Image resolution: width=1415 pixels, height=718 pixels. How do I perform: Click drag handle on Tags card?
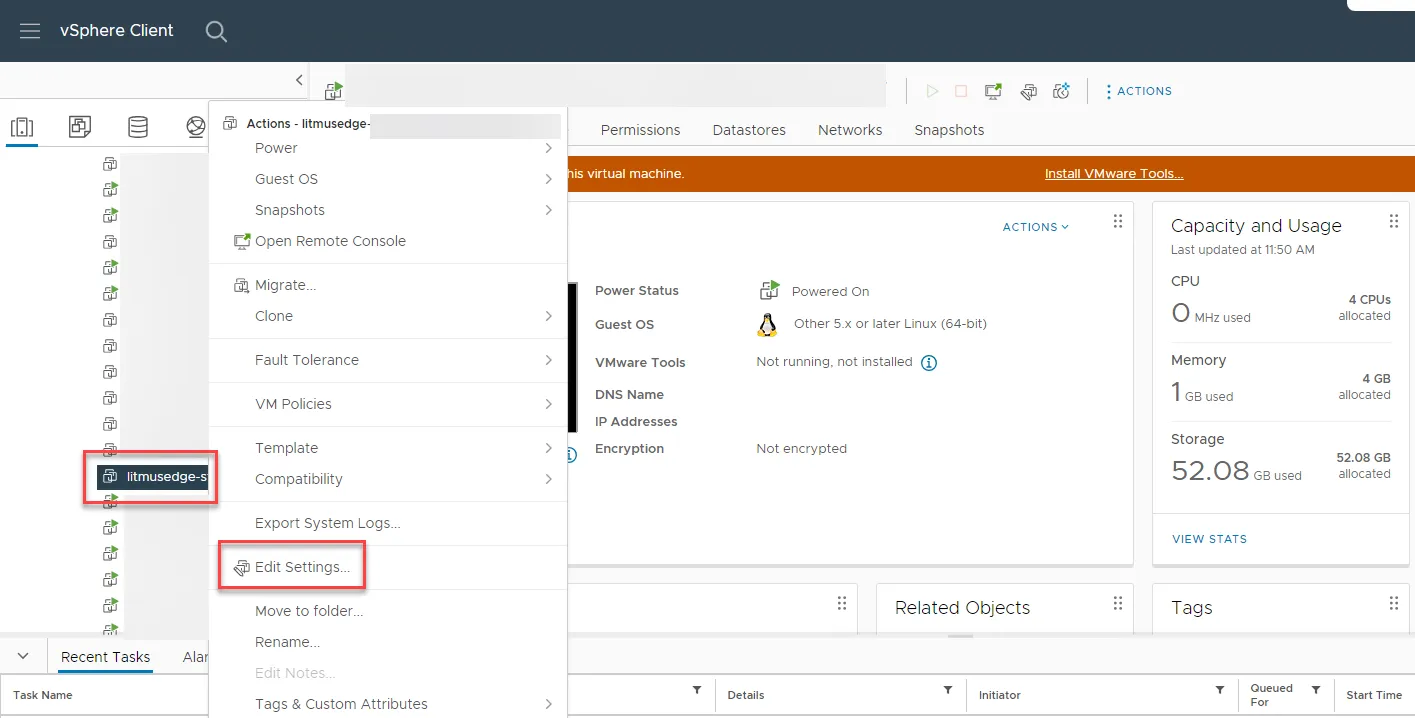[1393, 603]
